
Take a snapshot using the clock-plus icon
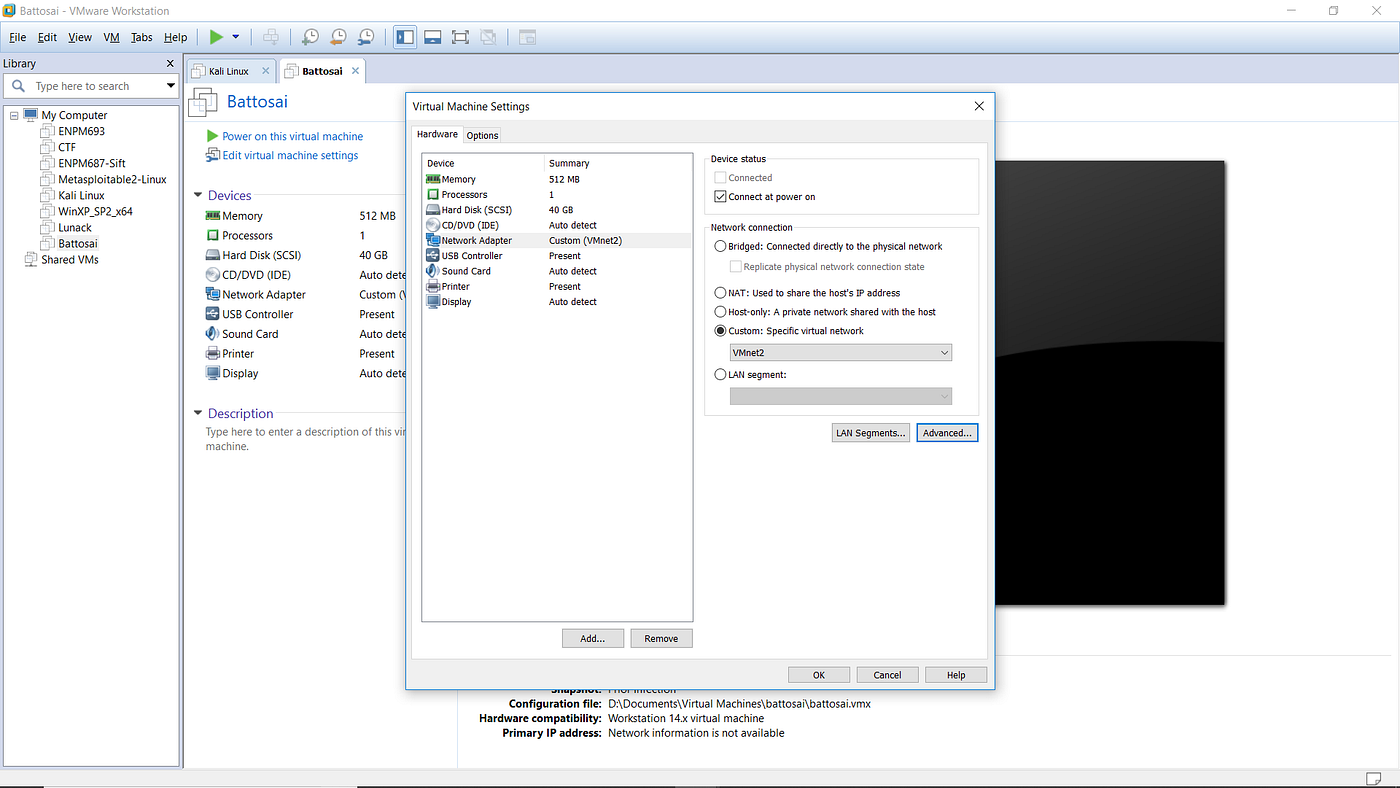click(310, 37)
